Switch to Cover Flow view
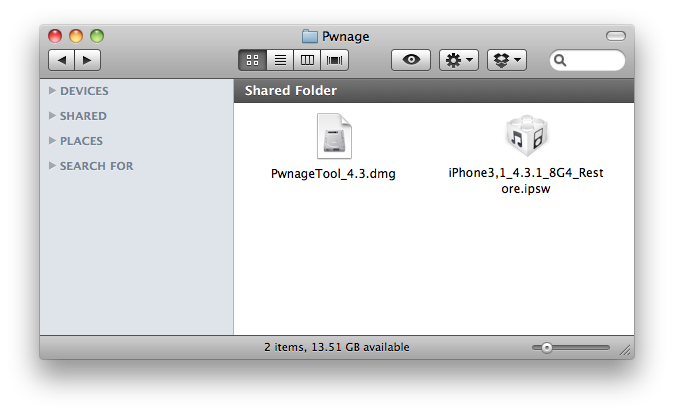Screen dimensions: 674x414 tap(335, 60)
